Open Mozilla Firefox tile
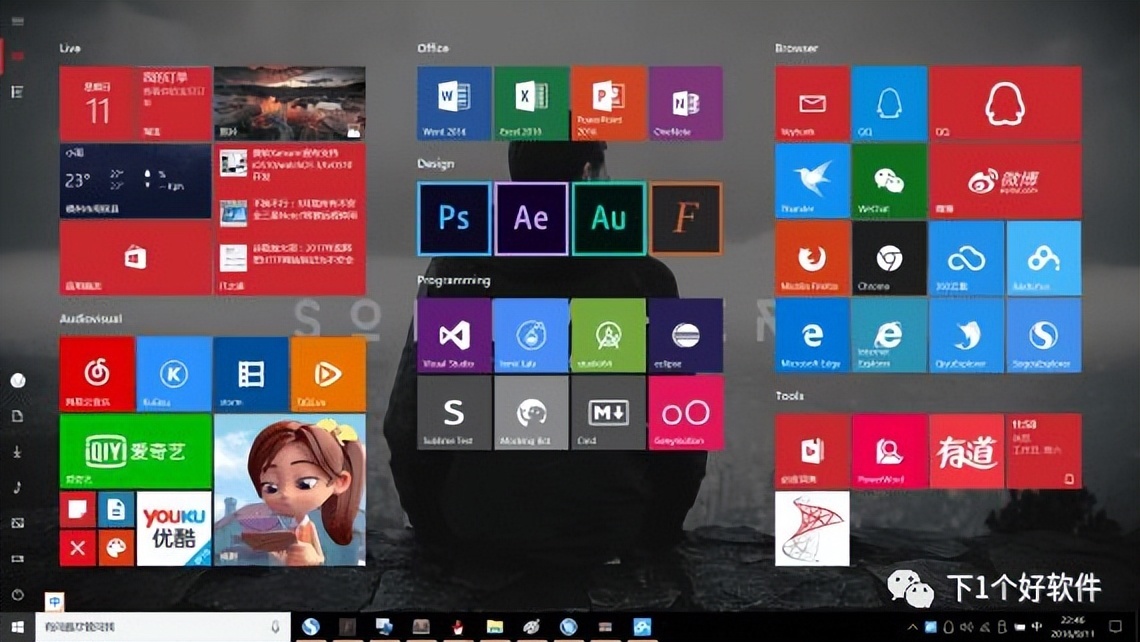 point(812,258)
